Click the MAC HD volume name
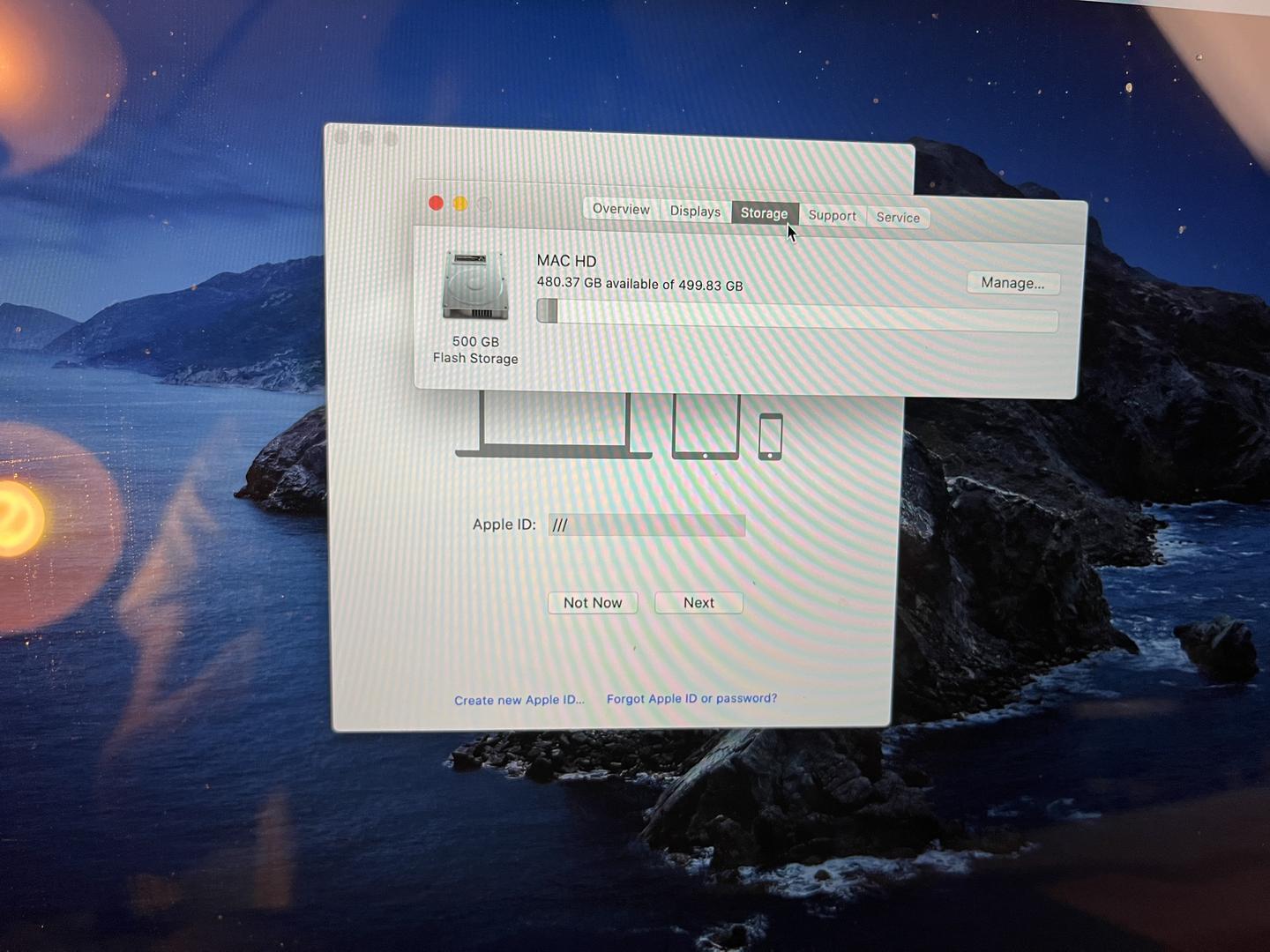The width and height of the screenshot is (1270, 952). point(566,261)
